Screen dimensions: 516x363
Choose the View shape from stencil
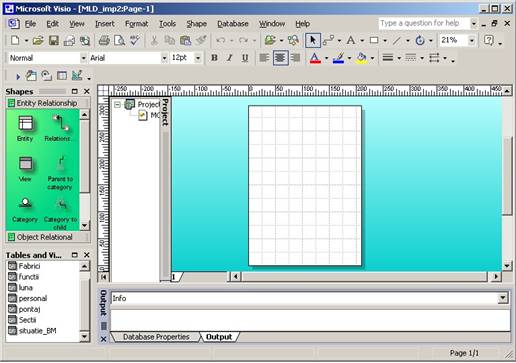(25, 169)
